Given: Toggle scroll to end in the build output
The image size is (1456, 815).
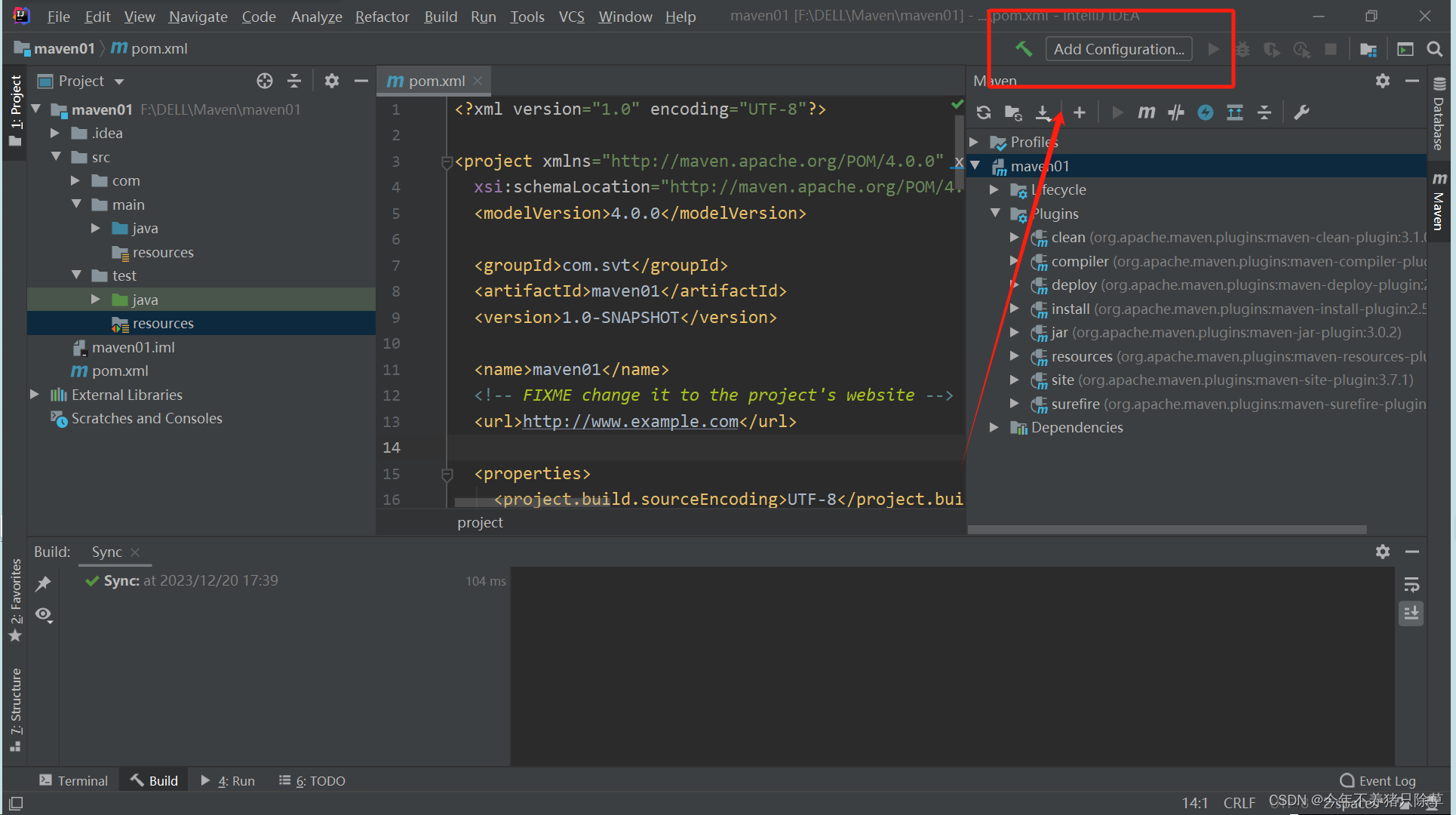Looking at the screenshot, I should (x=1411, y=614).
